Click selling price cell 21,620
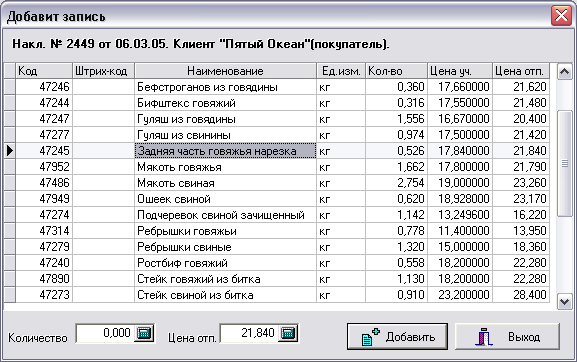The image size is (577, 362). 521,87
